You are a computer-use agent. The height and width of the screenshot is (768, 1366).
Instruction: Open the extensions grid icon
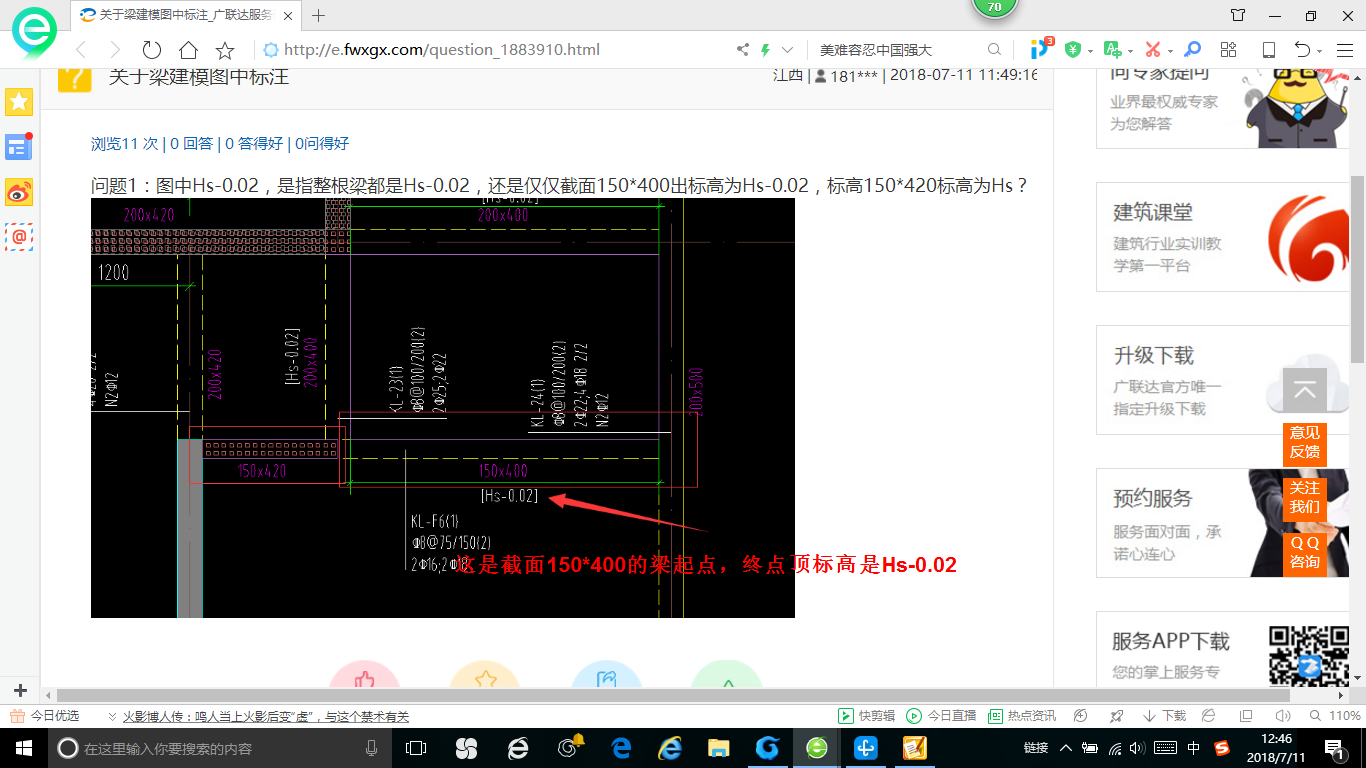(x=1229, y=50)
